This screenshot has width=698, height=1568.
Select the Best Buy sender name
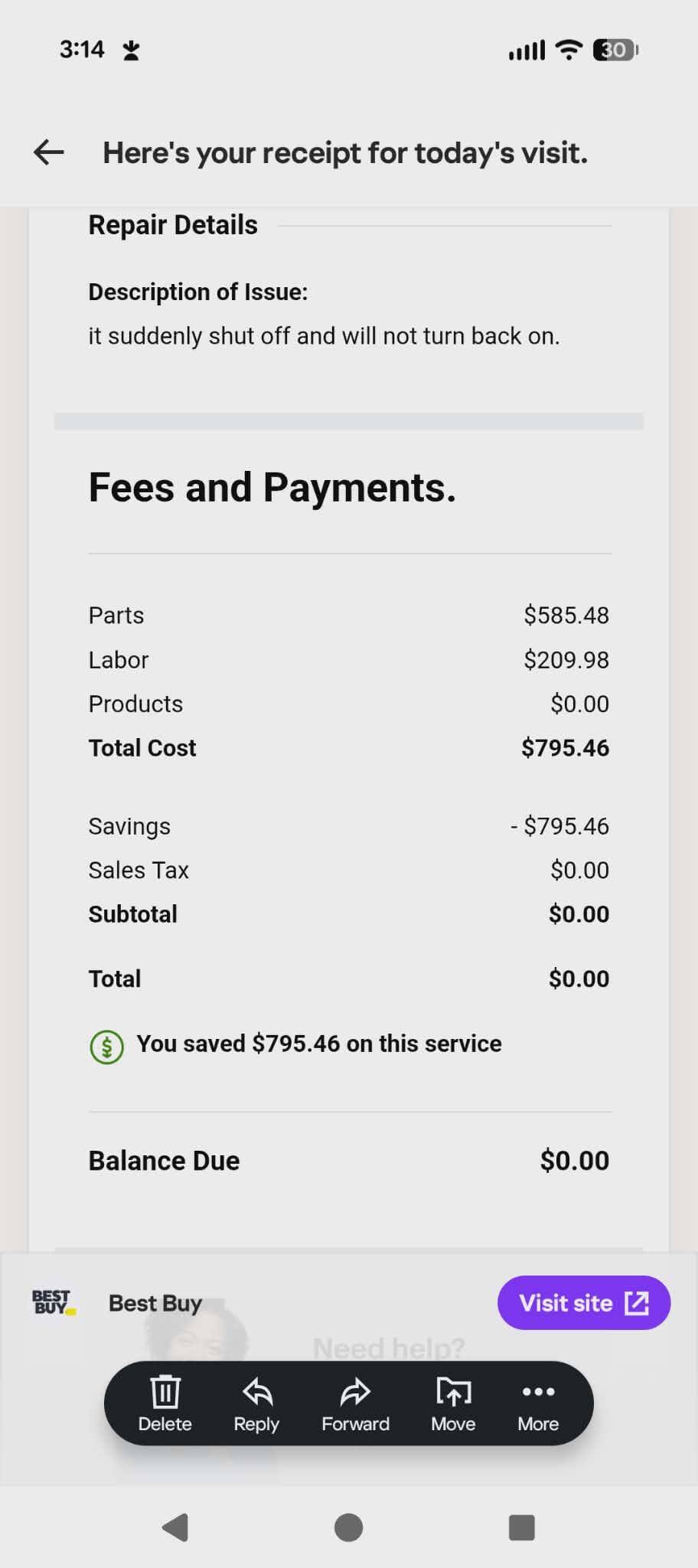point(155,1302)
